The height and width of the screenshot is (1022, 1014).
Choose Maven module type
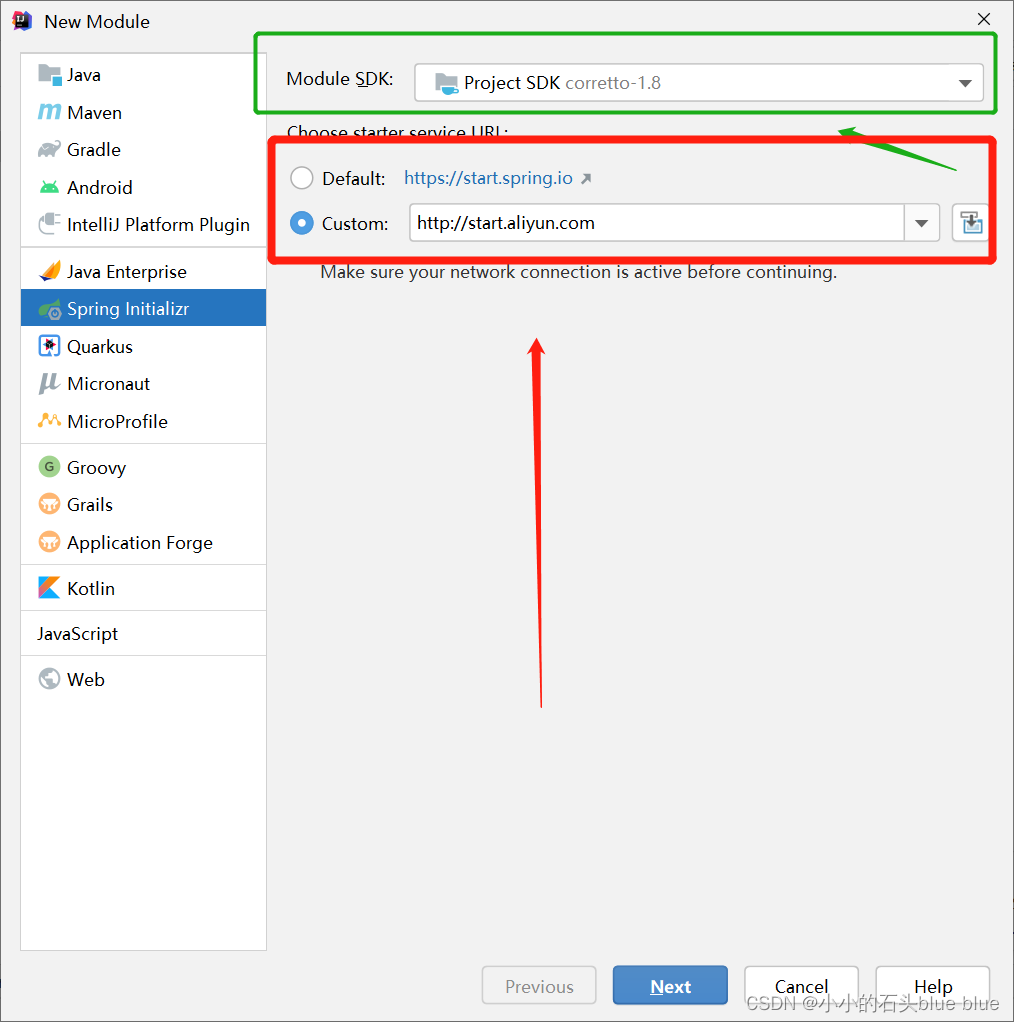[143, 113]
